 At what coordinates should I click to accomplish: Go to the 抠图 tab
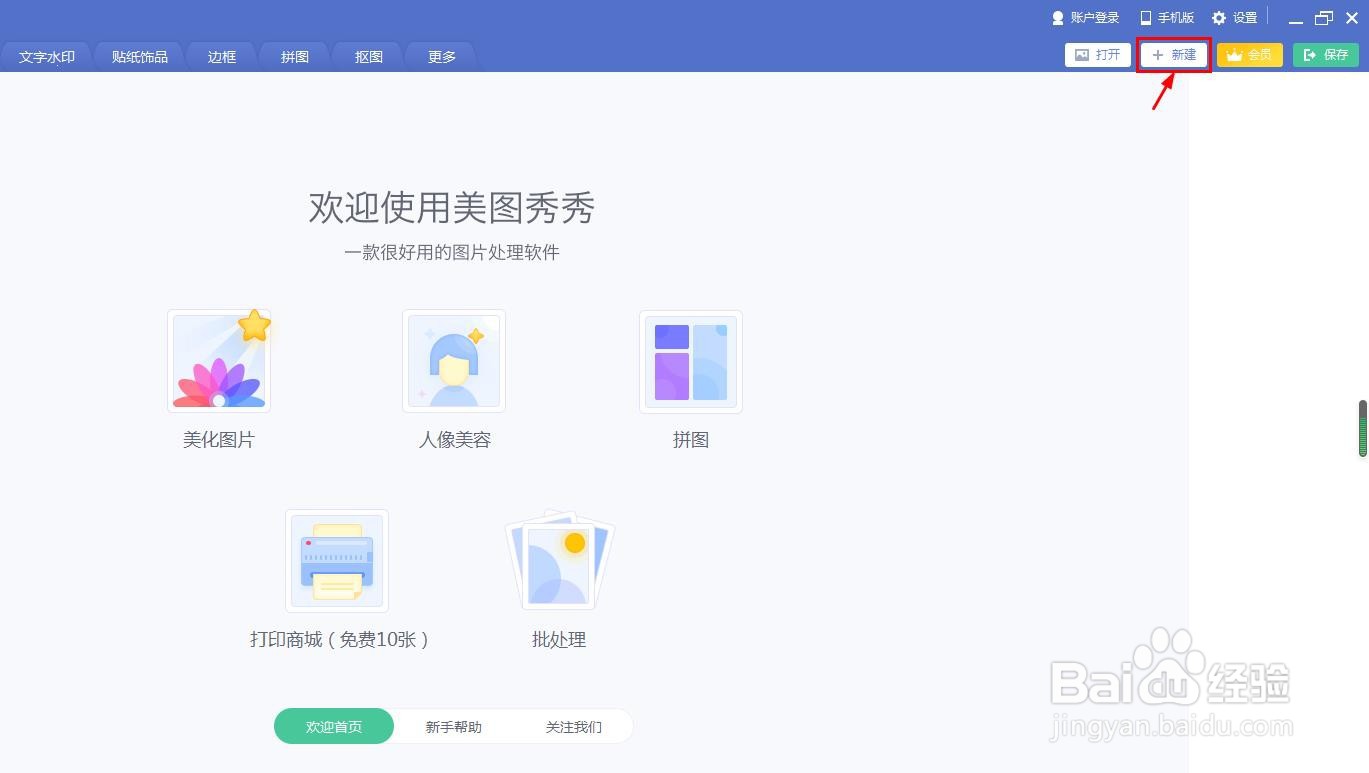click(369, 57)
